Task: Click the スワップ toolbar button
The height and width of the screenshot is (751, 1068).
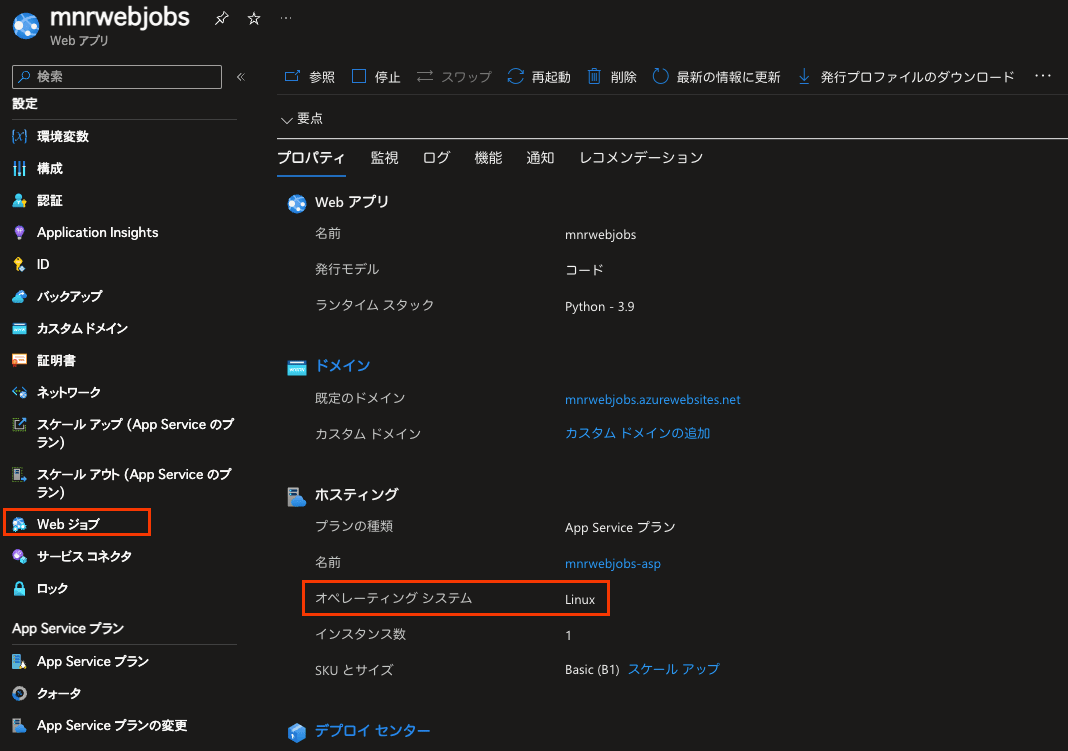Action: (x=454, y=77)
